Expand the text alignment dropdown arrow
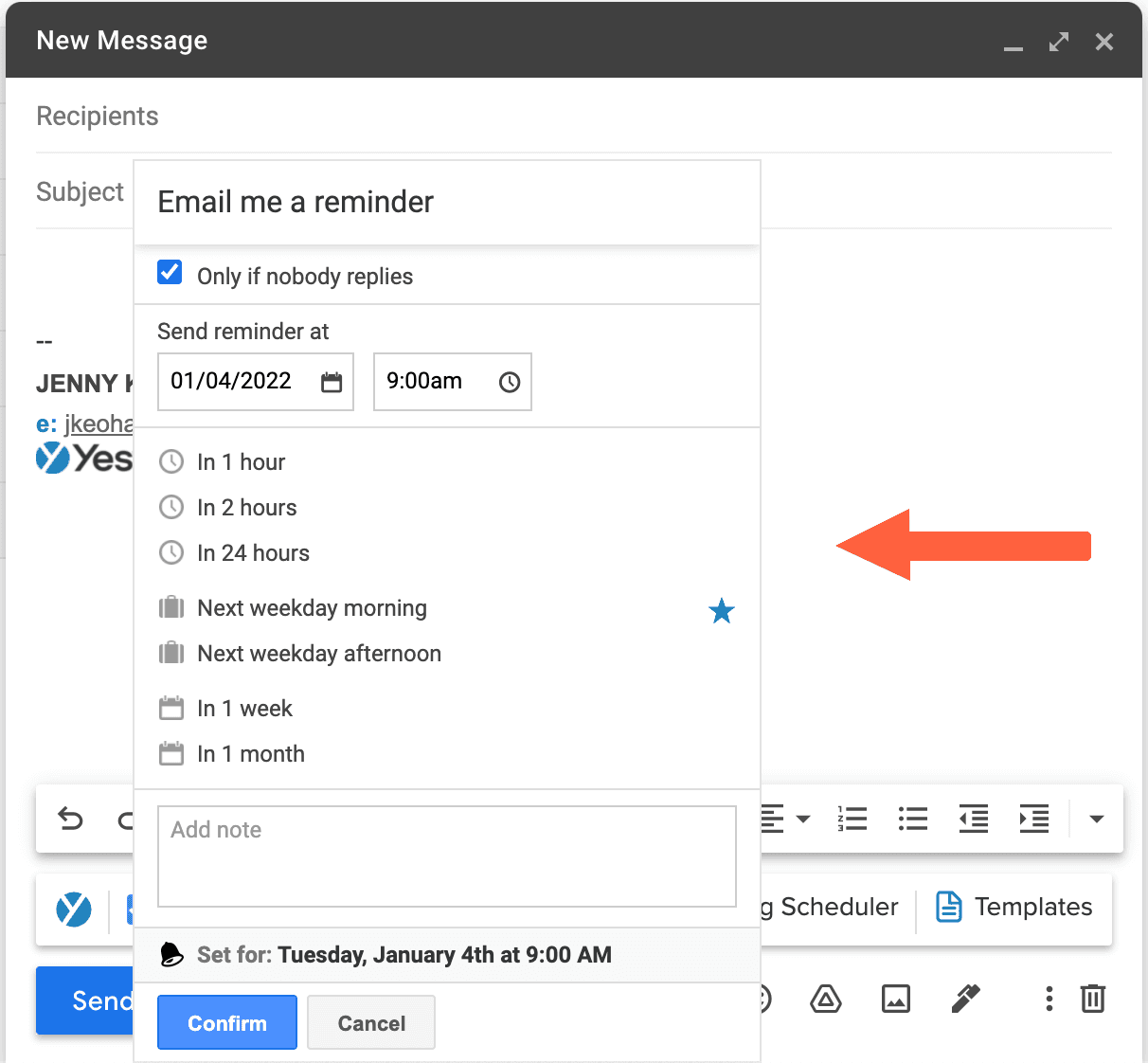The image size is (1148, 1063). [x=803, y=819]
